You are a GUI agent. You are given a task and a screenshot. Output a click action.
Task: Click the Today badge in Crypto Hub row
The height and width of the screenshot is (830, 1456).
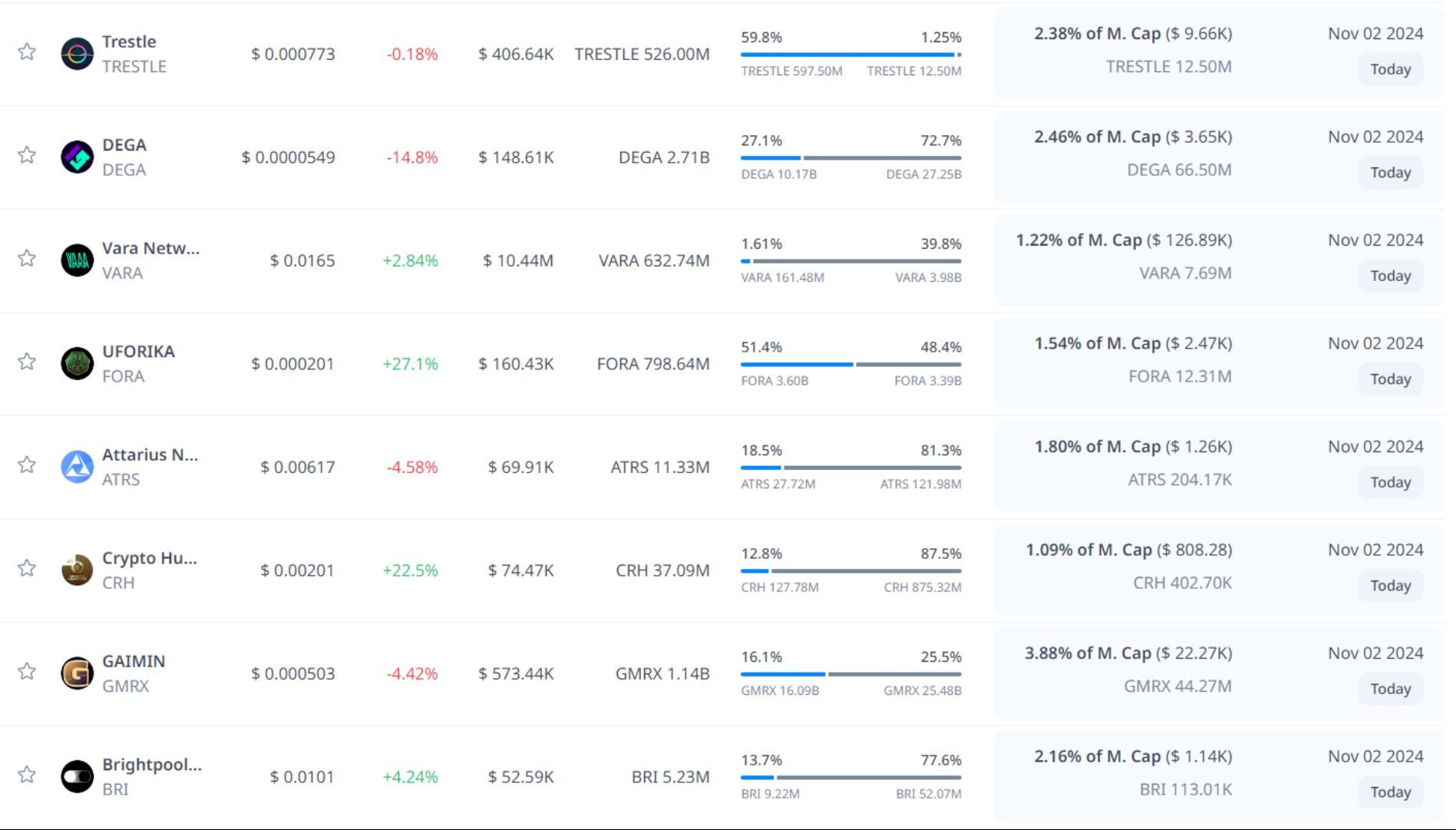1390,586
